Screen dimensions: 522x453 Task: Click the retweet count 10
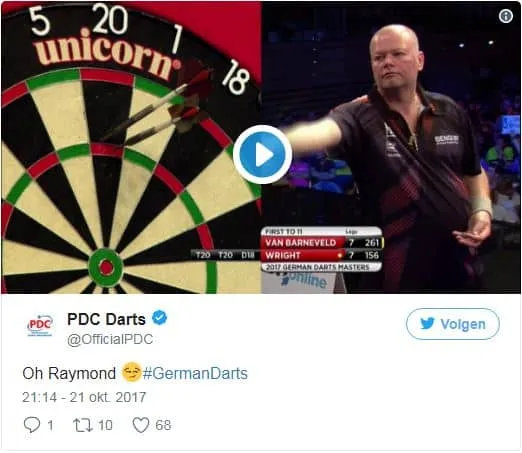pos(105,425)
